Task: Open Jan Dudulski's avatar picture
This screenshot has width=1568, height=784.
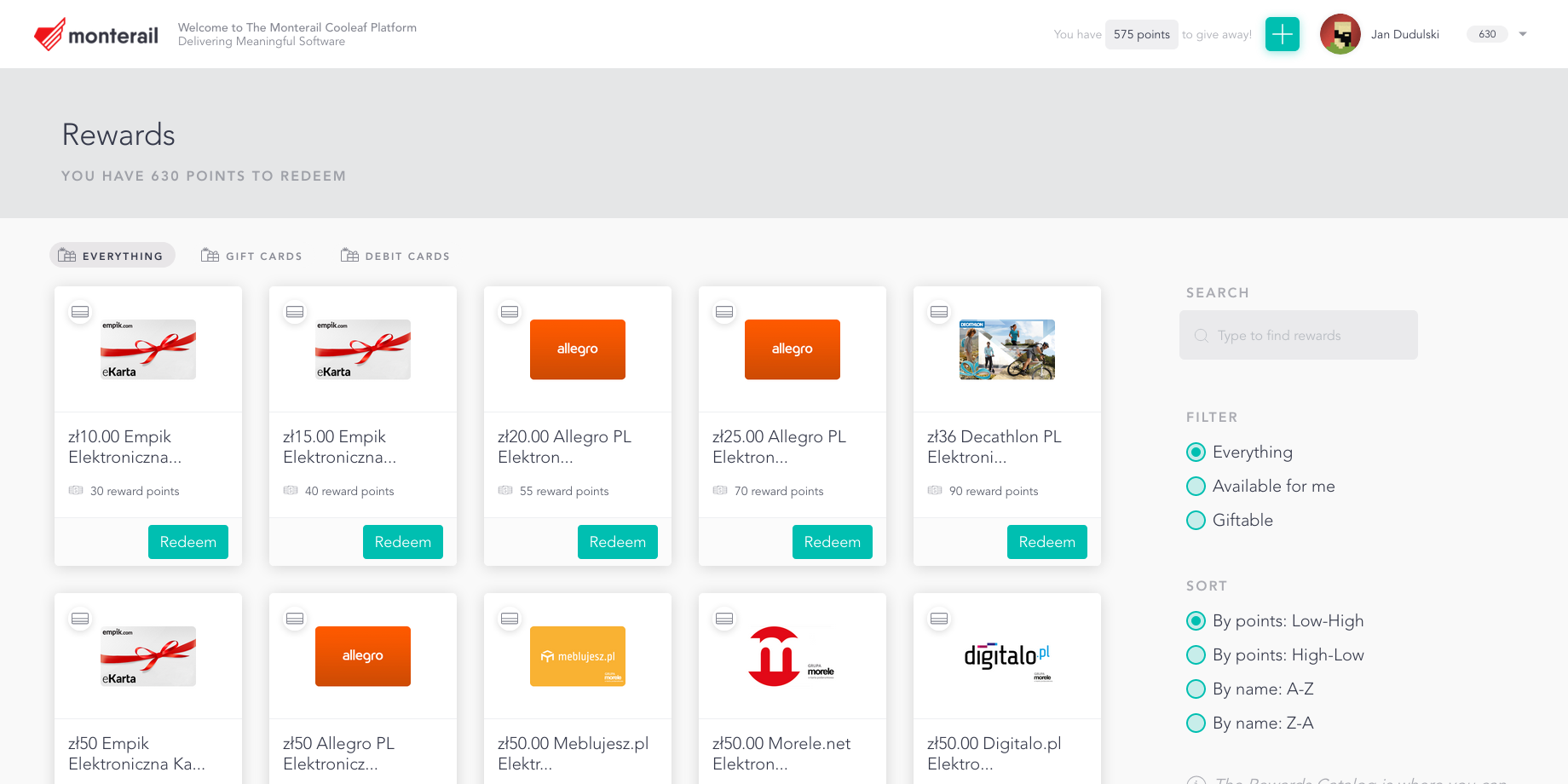Action: click(x=1340, y=34)
